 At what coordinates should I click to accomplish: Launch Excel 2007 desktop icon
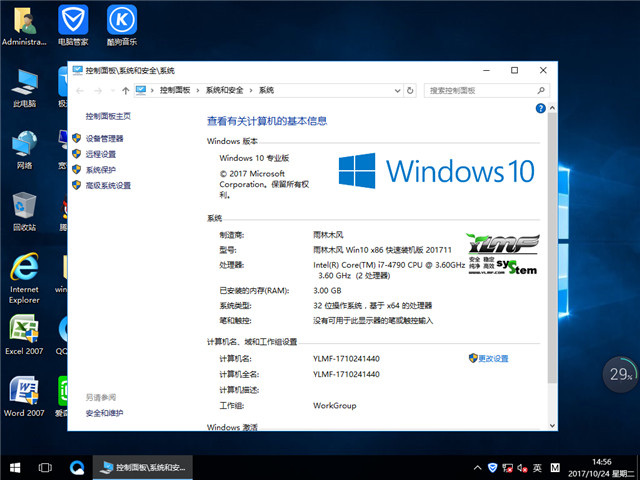pyautogui.click(x=24, y=335)
